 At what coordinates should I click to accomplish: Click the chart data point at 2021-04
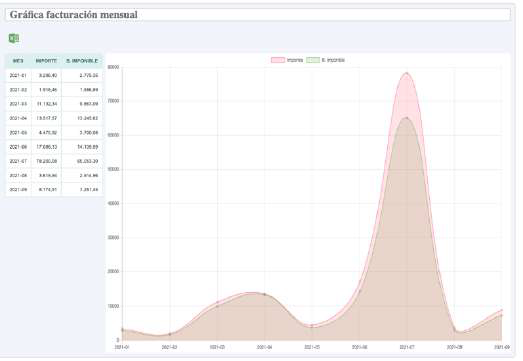(265, 294)
